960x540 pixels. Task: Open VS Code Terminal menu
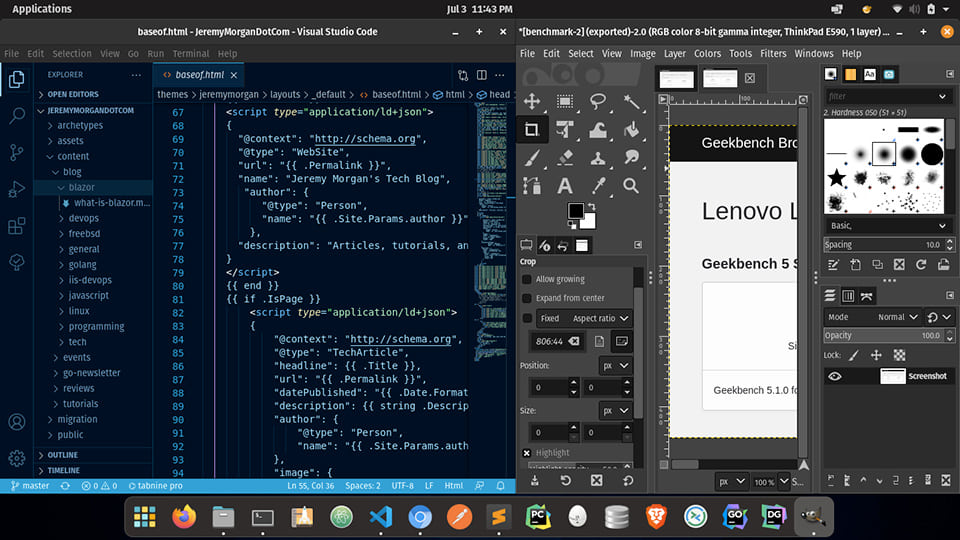tap(190, 54)
